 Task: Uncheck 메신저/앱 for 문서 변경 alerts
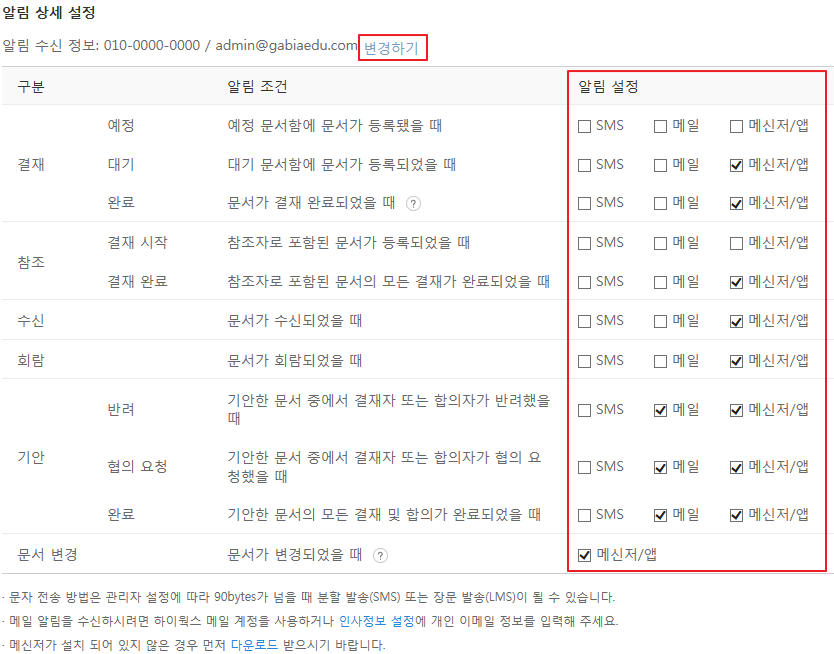click(x=584, y=555)
